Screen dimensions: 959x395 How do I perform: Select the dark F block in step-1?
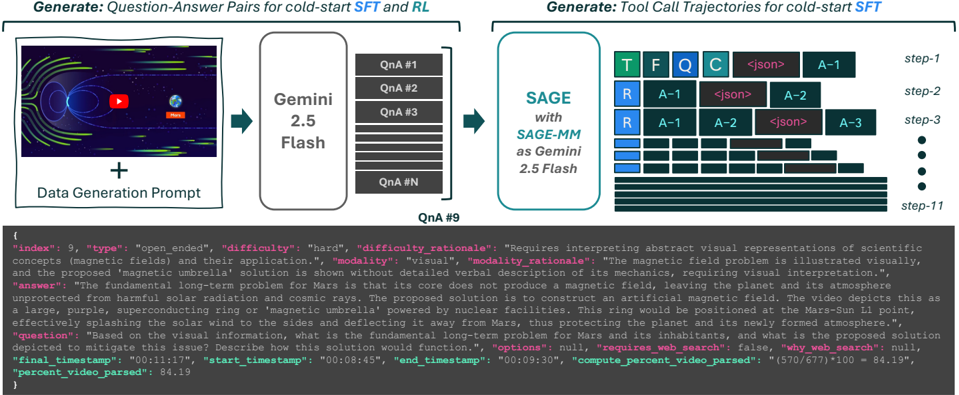[656, 64]
